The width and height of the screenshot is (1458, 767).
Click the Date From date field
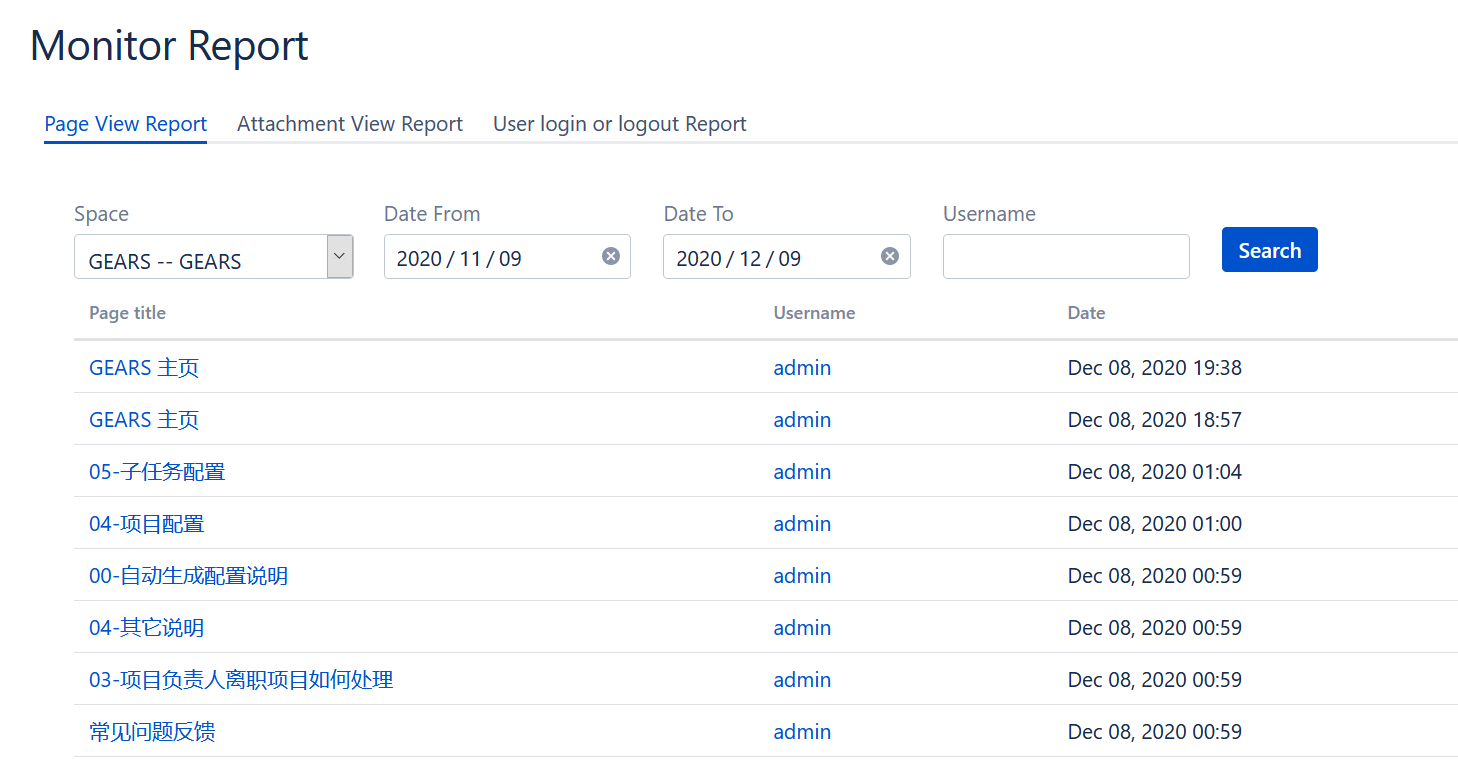pyautogui.click(x=490, y=258)
